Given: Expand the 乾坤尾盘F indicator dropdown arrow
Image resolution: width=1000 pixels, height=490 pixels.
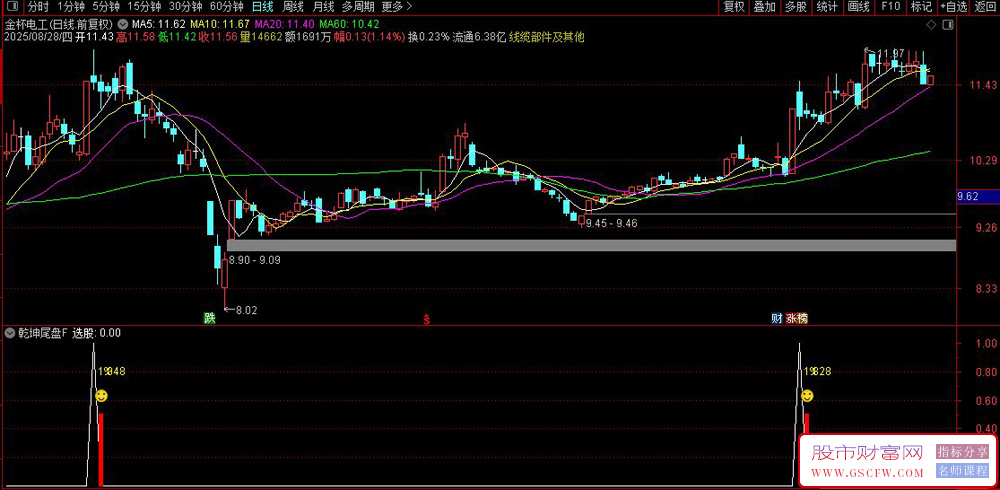Looking at the screenshot, I should pyautogui.click(x=10, y=332).
